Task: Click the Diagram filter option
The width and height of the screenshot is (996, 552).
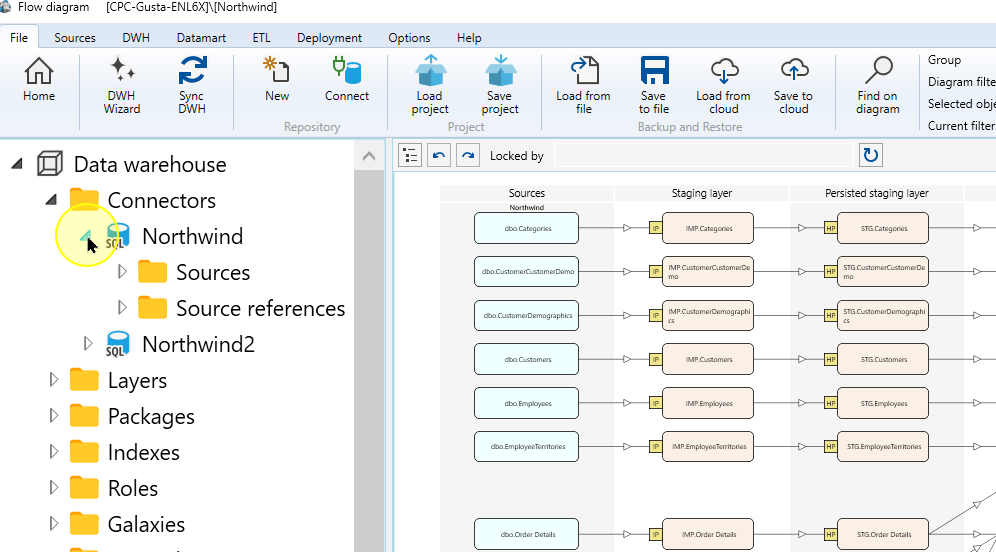Action: (x=961, y=82)
